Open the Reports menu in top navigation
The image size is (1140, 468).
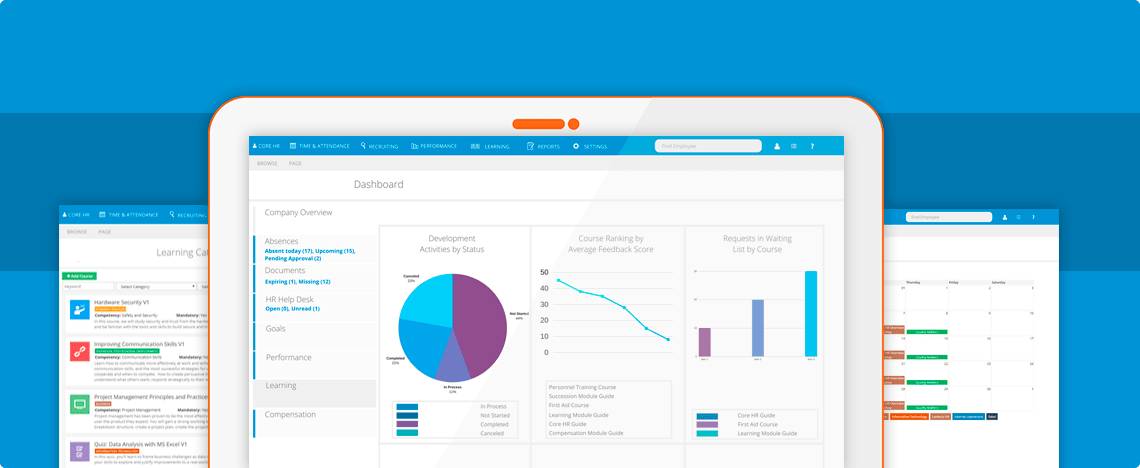pyautogui.click(x=543, y=146)
